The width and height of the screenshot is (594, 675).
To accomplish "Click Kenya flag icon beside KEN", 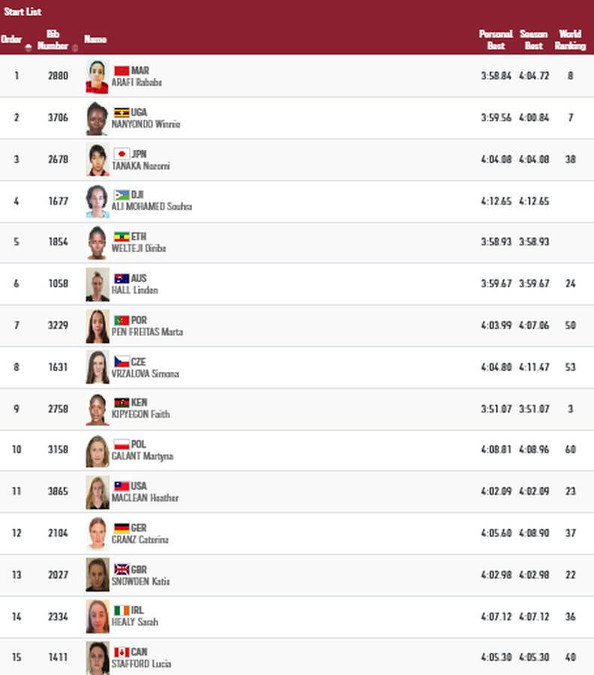I will pos(121,403).
